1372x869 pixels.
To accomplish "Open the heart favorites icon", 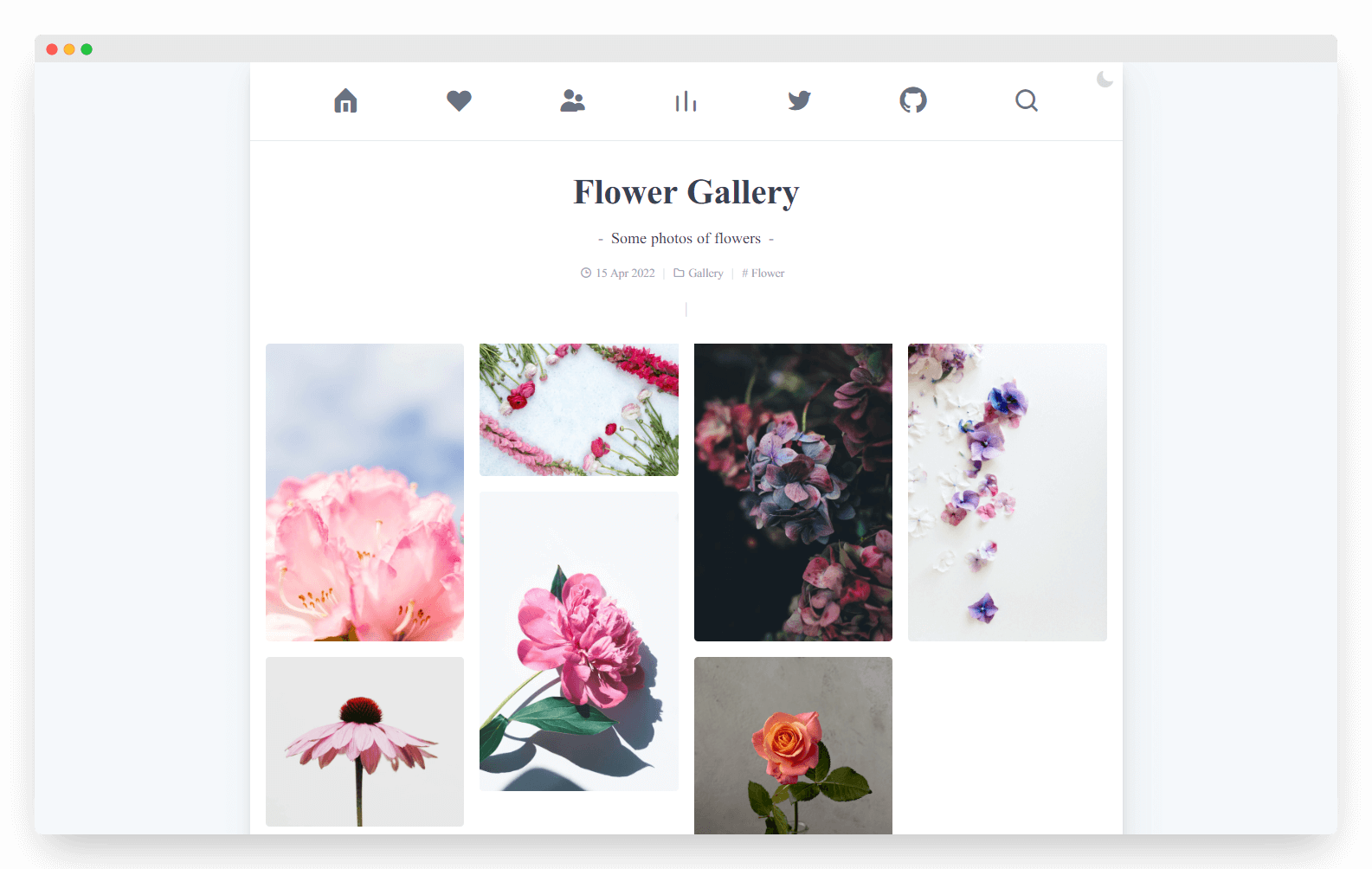I will pos(459,100).
